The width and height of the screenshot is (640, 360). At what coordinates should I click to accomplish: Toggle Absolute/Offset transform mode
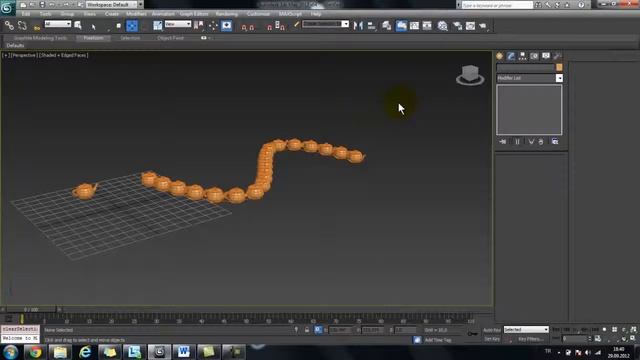[318, 330]
